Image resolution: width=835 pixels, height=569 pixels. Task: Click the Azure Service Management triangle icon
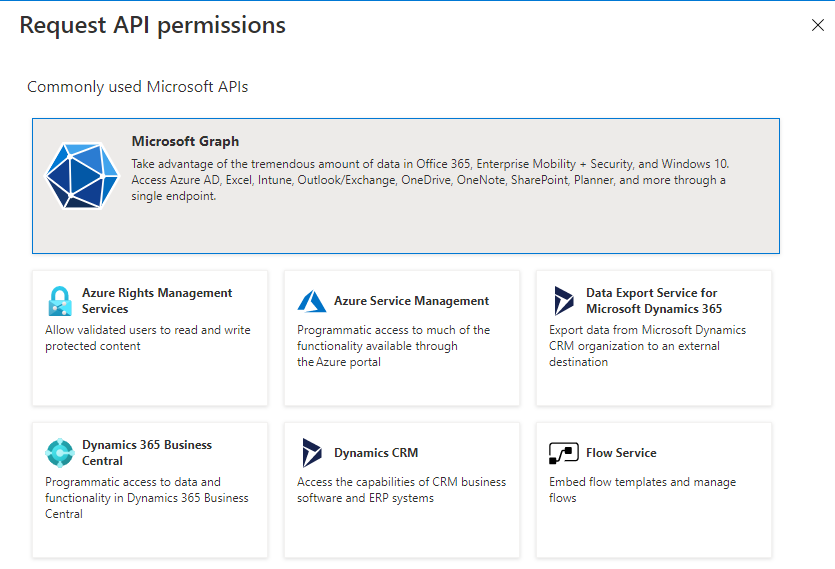[x=312, y=301]
